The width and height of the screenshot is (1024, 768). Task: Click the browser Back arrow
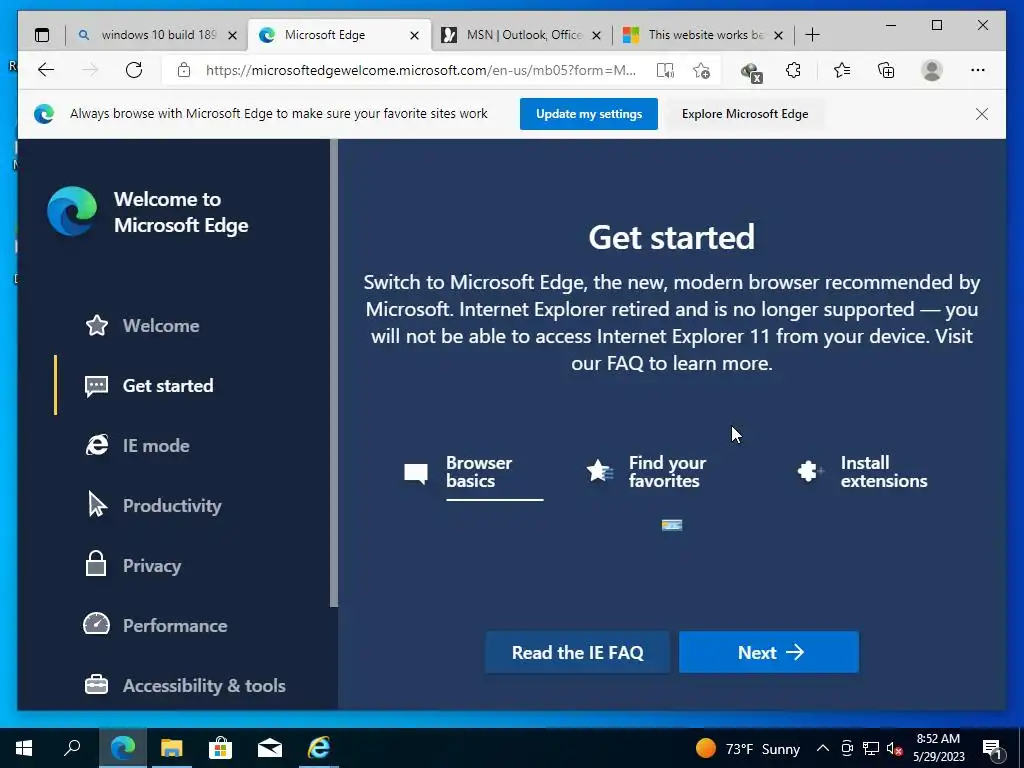(46, 70)
